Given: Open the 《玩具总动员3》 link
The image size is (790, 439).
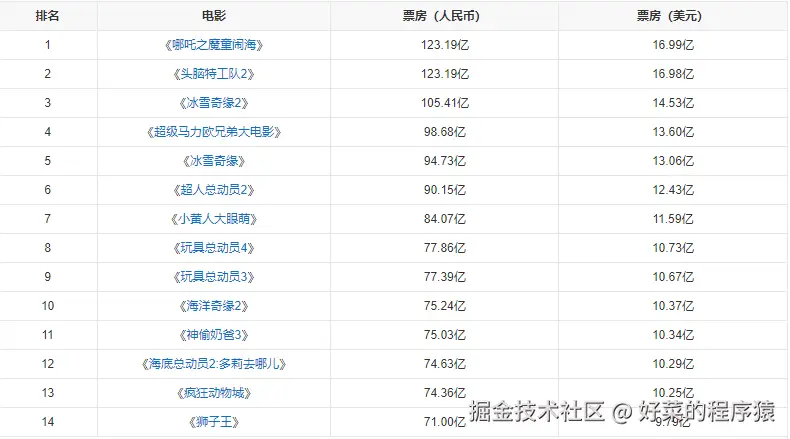Looking at the screenshot, I should pyautogui.click(x=213, y=277).
